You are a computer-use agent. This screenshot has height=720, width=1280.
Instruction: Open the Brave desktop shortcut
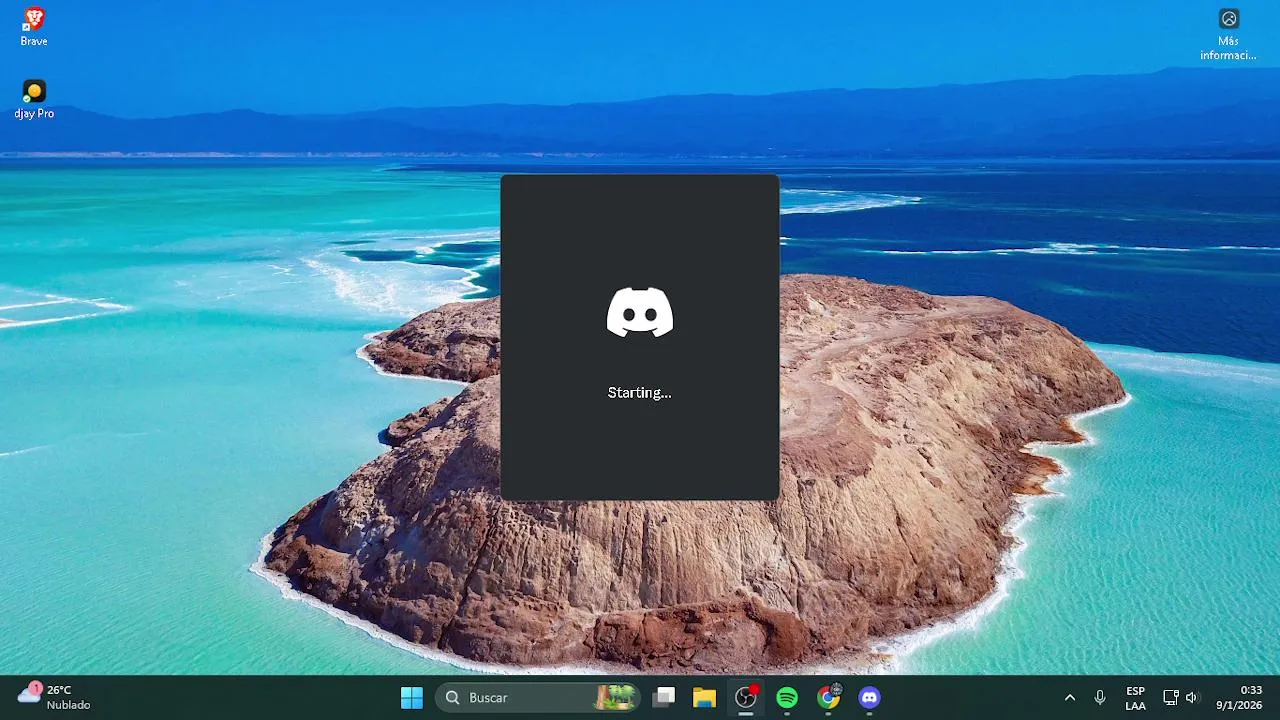[x=34, y=26]
